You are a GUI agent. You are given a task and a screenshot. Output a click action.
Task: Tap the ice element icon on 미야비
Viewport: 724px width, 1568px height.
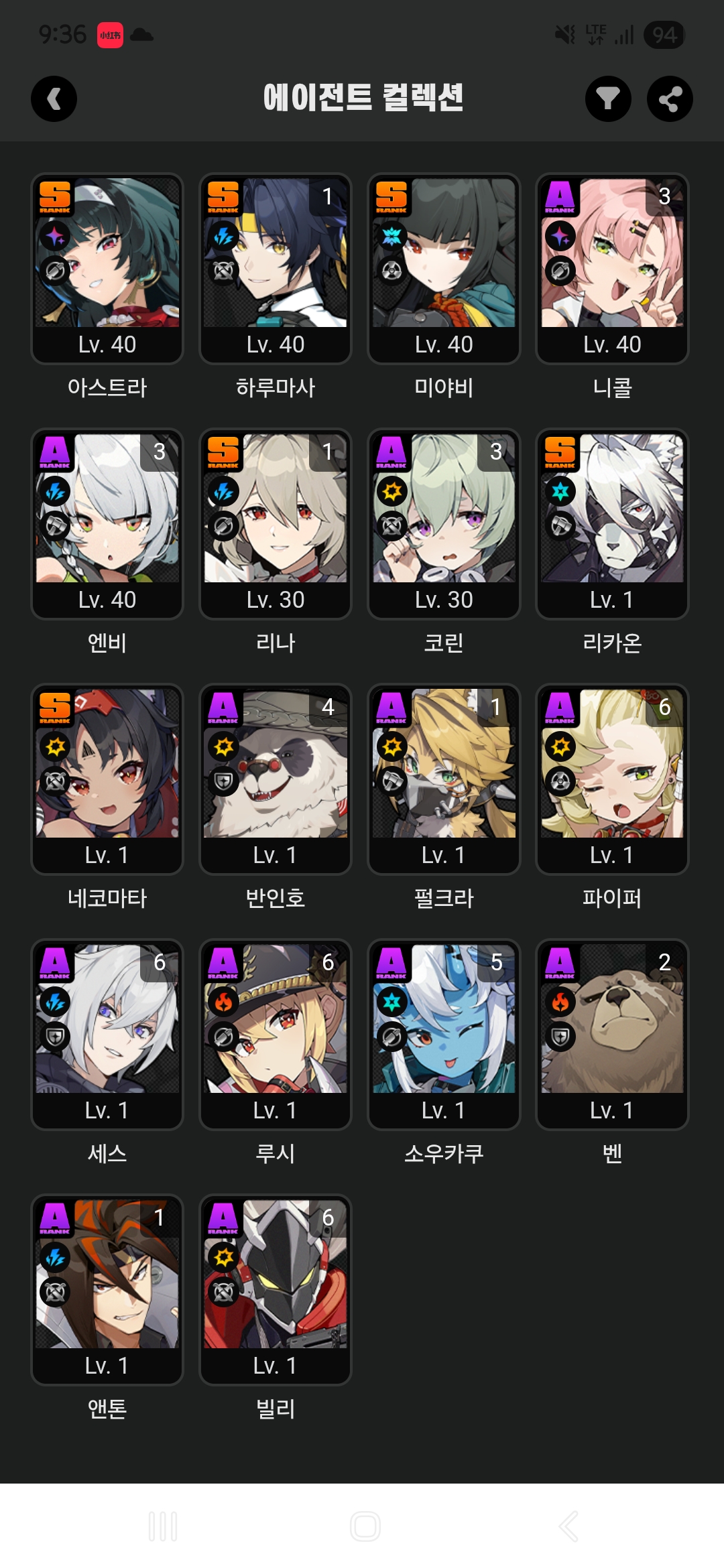391,236
